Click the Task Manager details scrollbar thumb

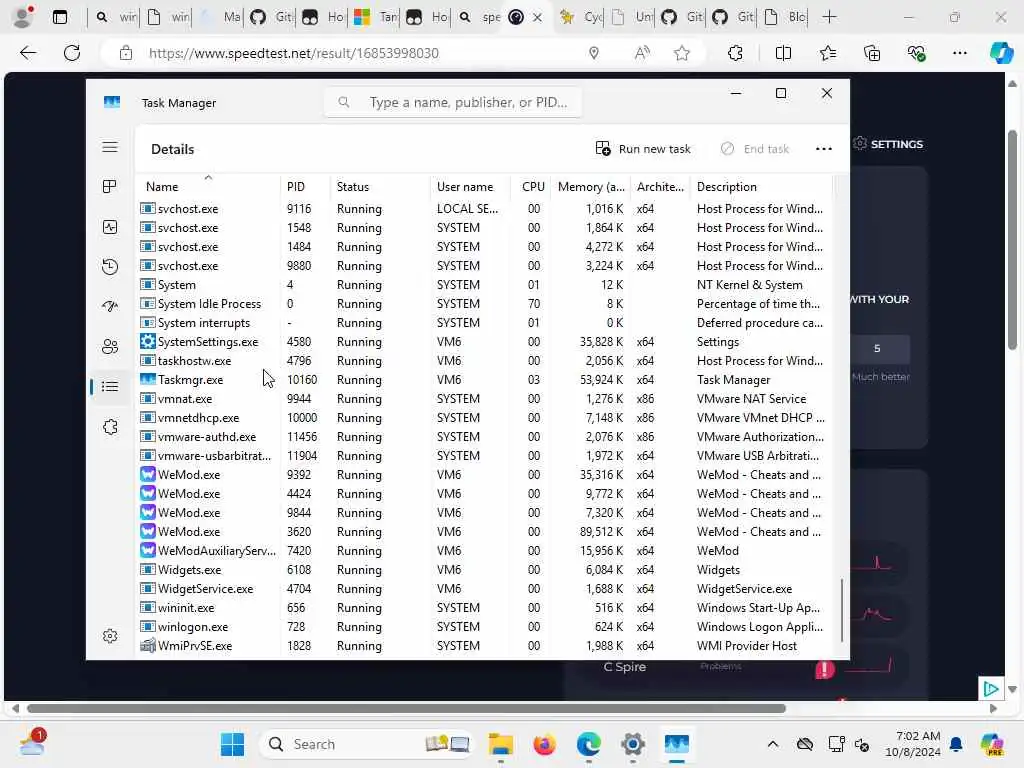point(842,610)
